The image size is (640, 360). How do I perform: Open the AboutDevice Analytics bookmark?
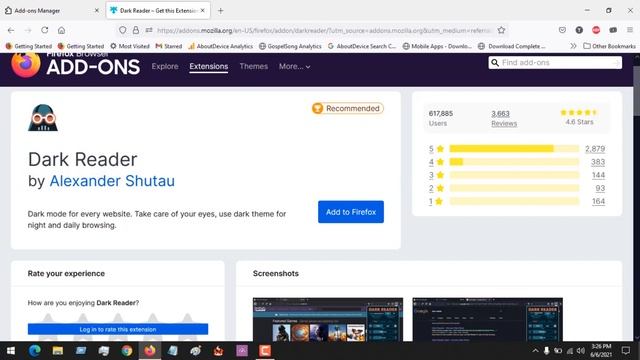pos(220,46)
